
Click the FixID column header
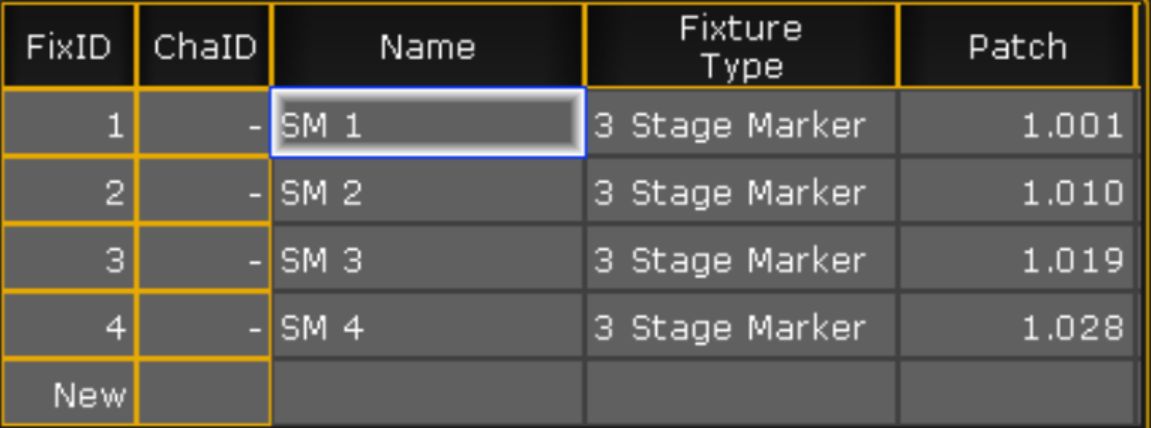click(x=68, y=47)
